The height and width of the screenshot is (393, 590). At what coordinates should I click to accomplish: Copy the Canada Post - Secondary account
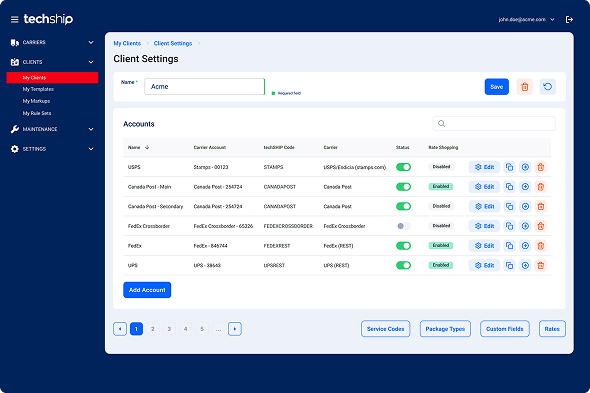coord(509,206)
